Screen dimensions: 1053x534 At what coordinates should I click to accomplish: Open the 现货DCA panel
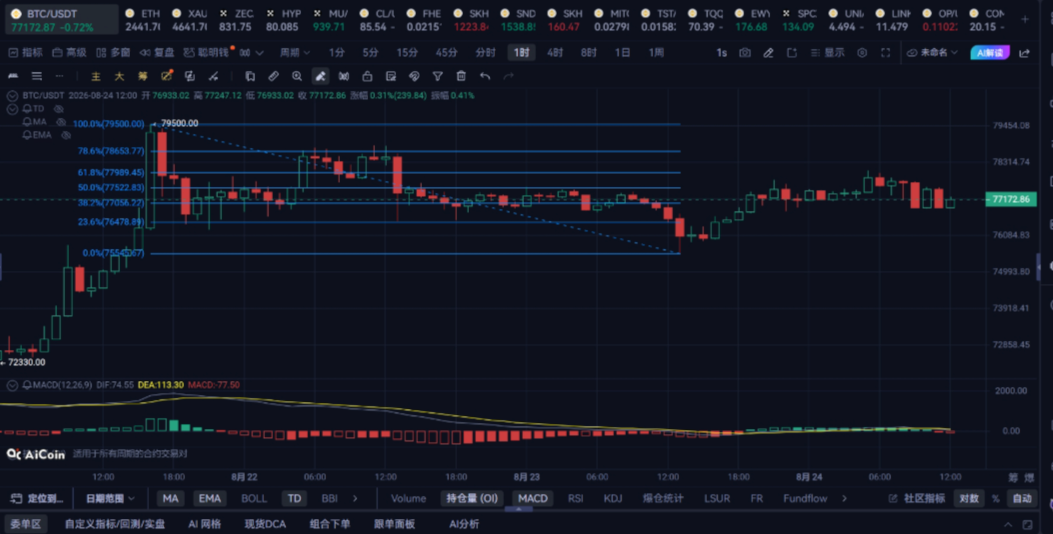[265, 524]
